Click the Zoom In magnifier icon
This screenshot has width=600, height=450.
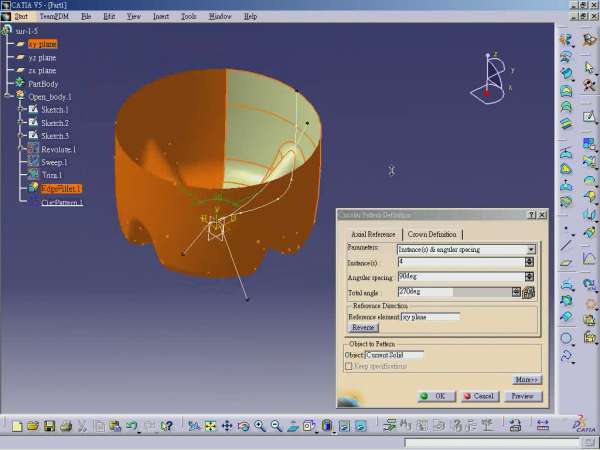click(x=259, y=426)
